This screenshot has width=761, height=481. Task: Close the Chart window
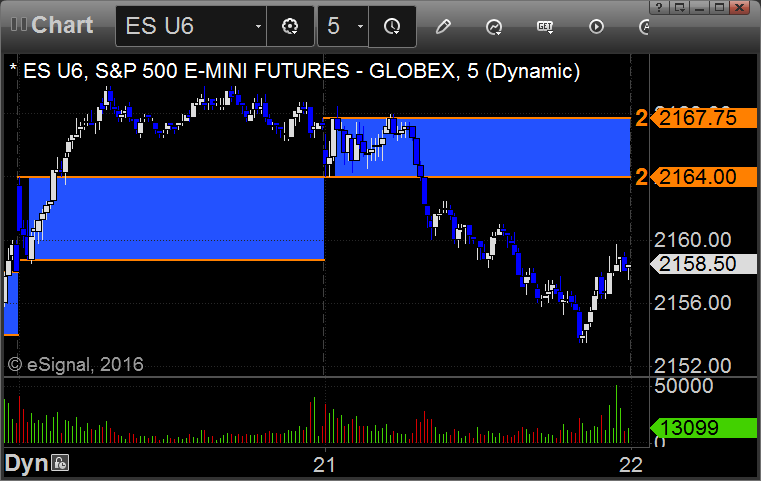coord(740,7)
